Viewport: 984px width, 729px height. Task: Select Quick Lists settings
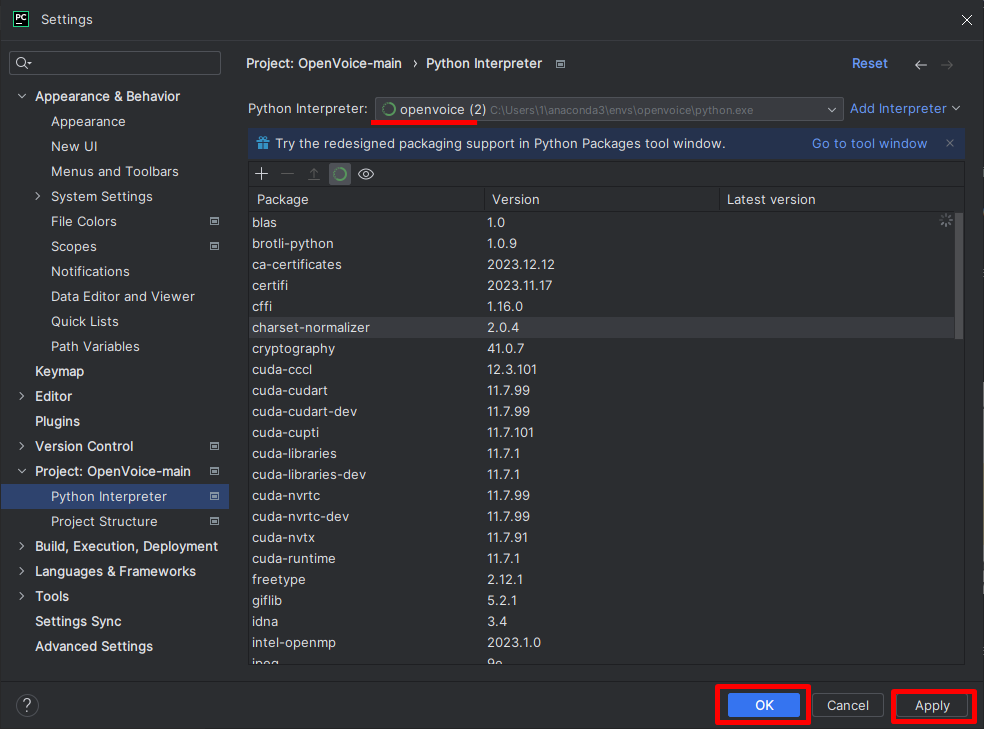click(85, 321)
